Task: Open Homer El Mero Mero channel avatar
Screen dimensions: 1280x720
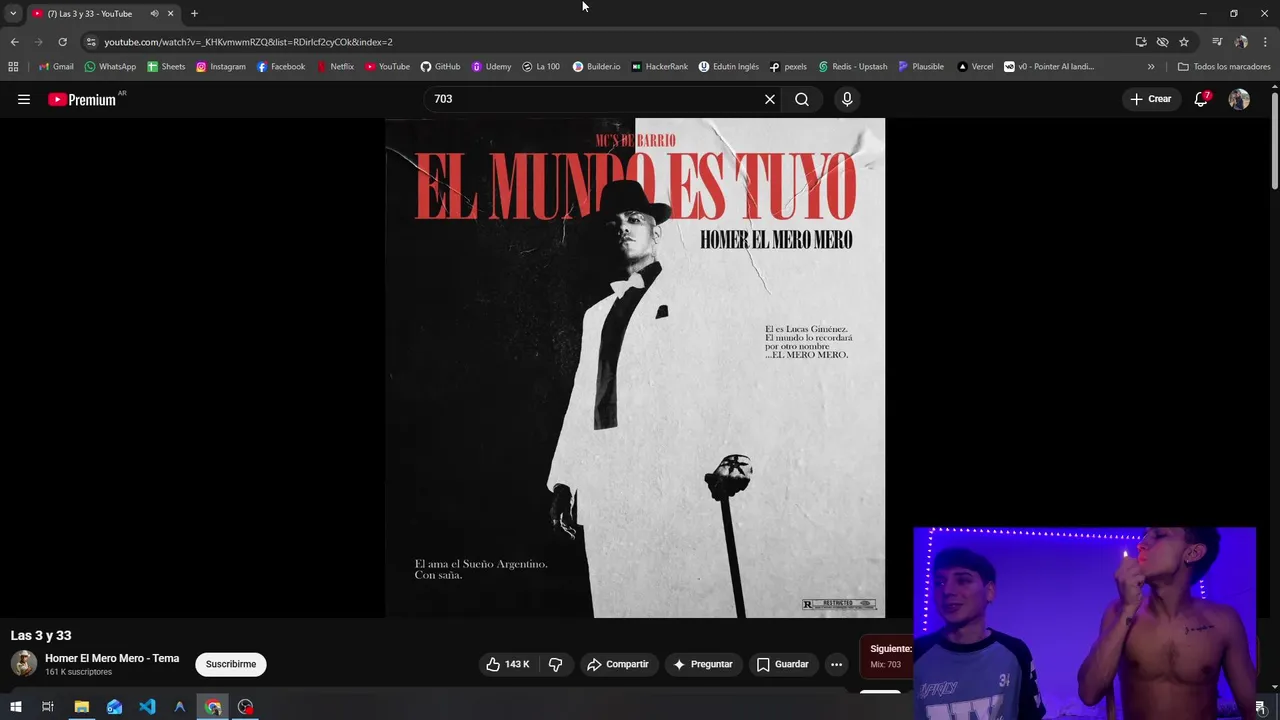Action: pos(24,663)
